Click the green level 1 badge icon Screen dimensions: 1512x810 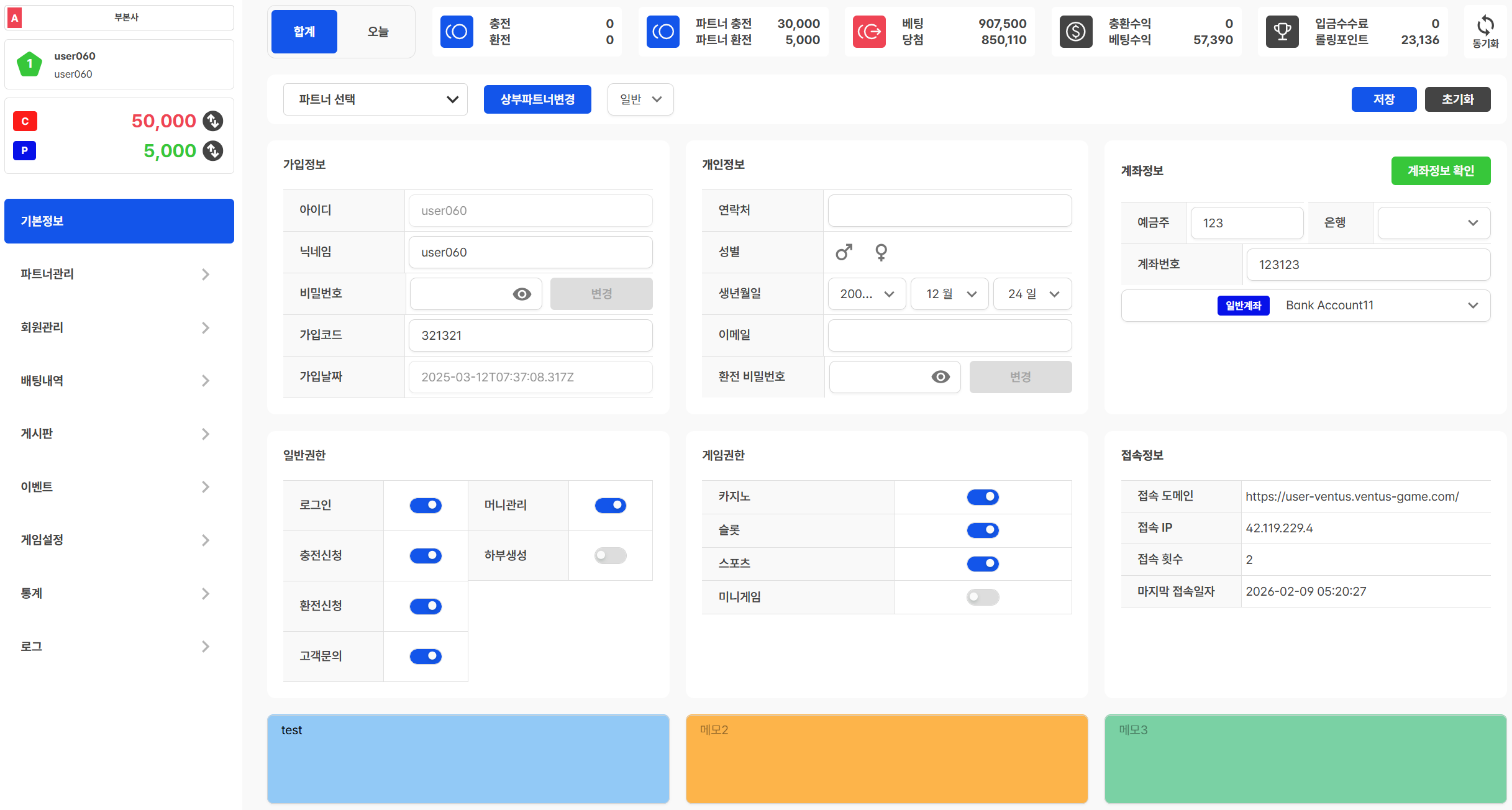pos(29,65)
